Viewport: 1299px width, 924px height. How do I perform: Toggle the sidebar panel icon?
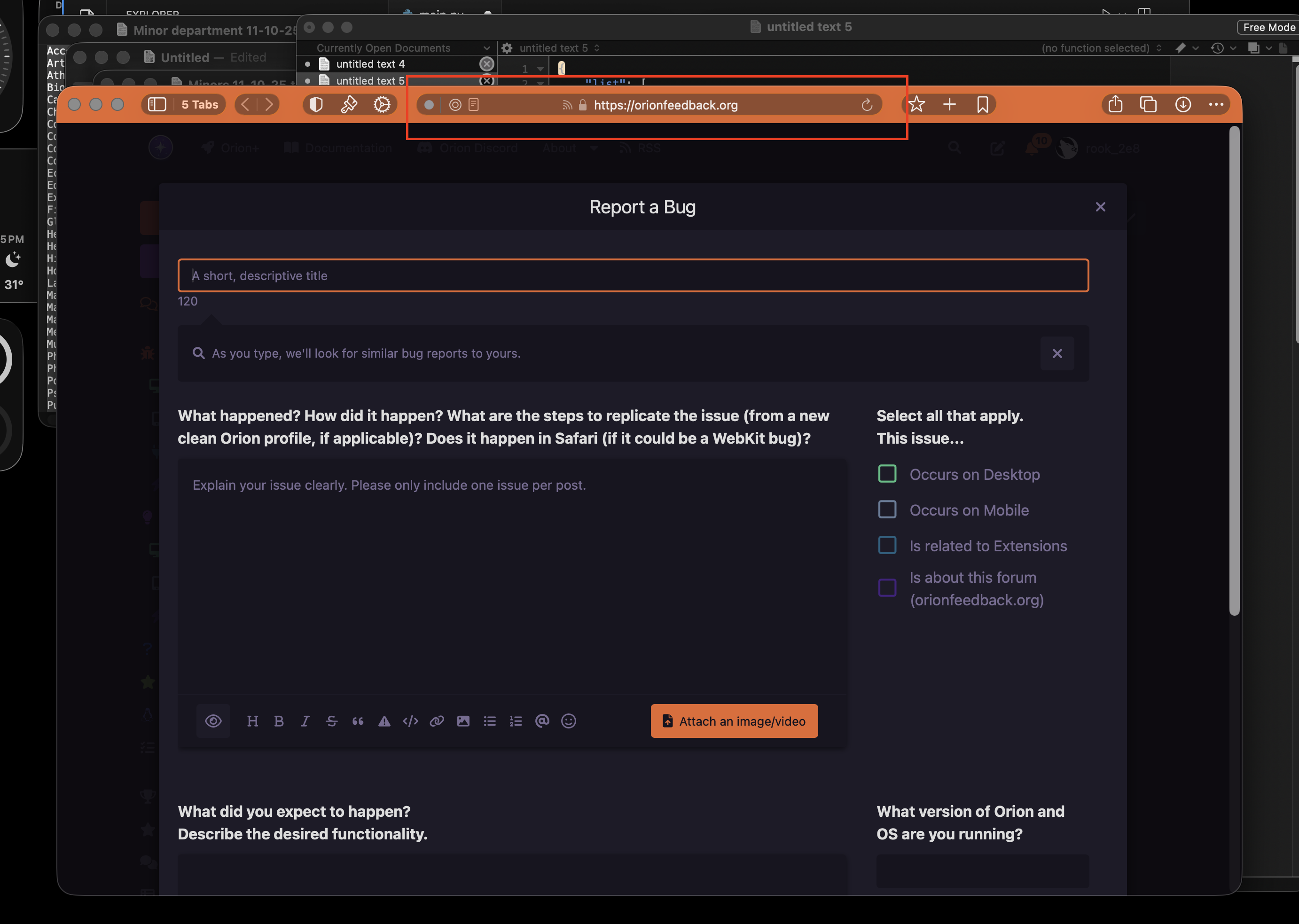tap(157, 105)
